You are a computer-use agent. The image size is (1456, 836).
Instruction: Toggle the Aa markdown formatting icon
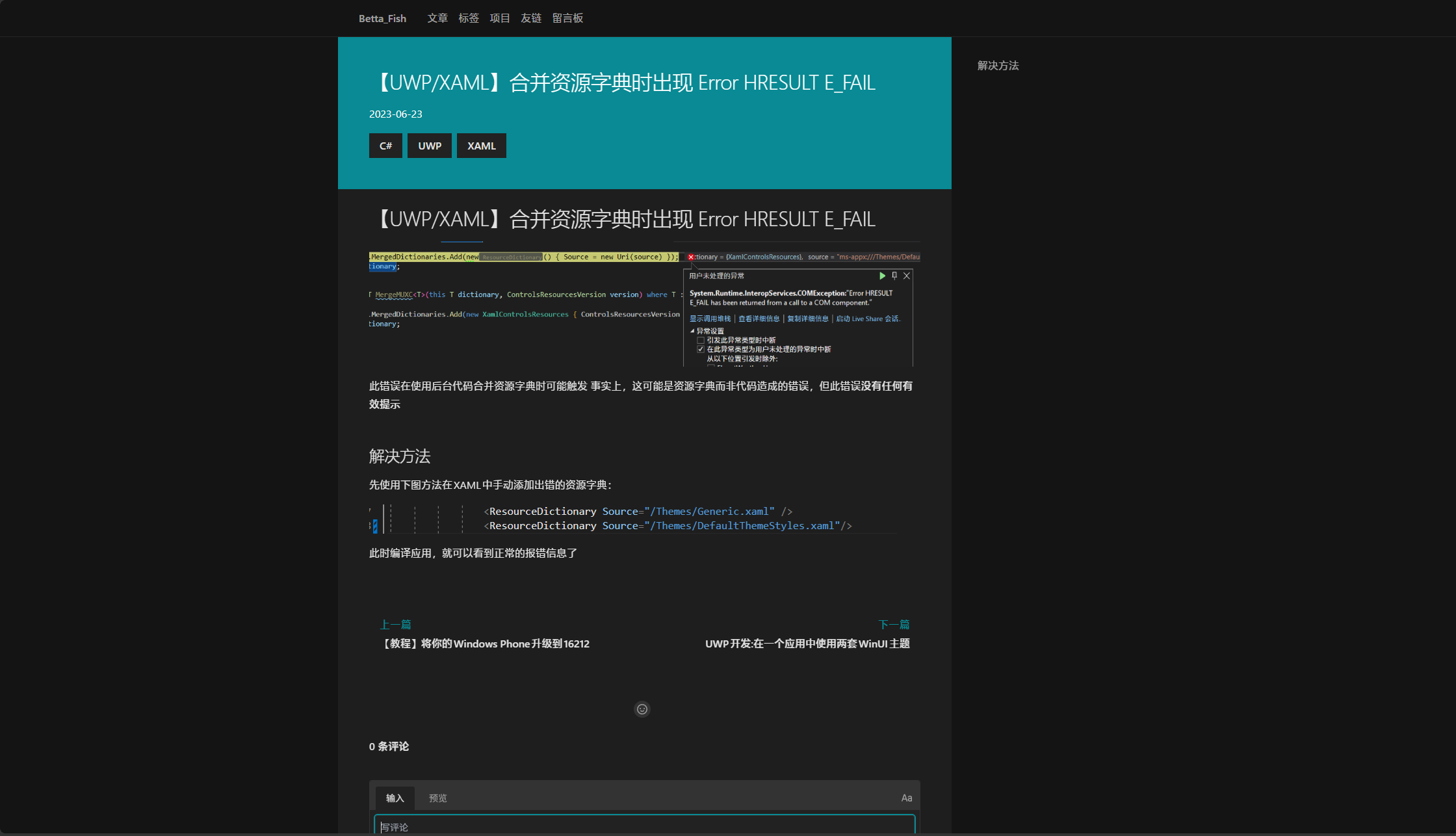click(906, 798)
